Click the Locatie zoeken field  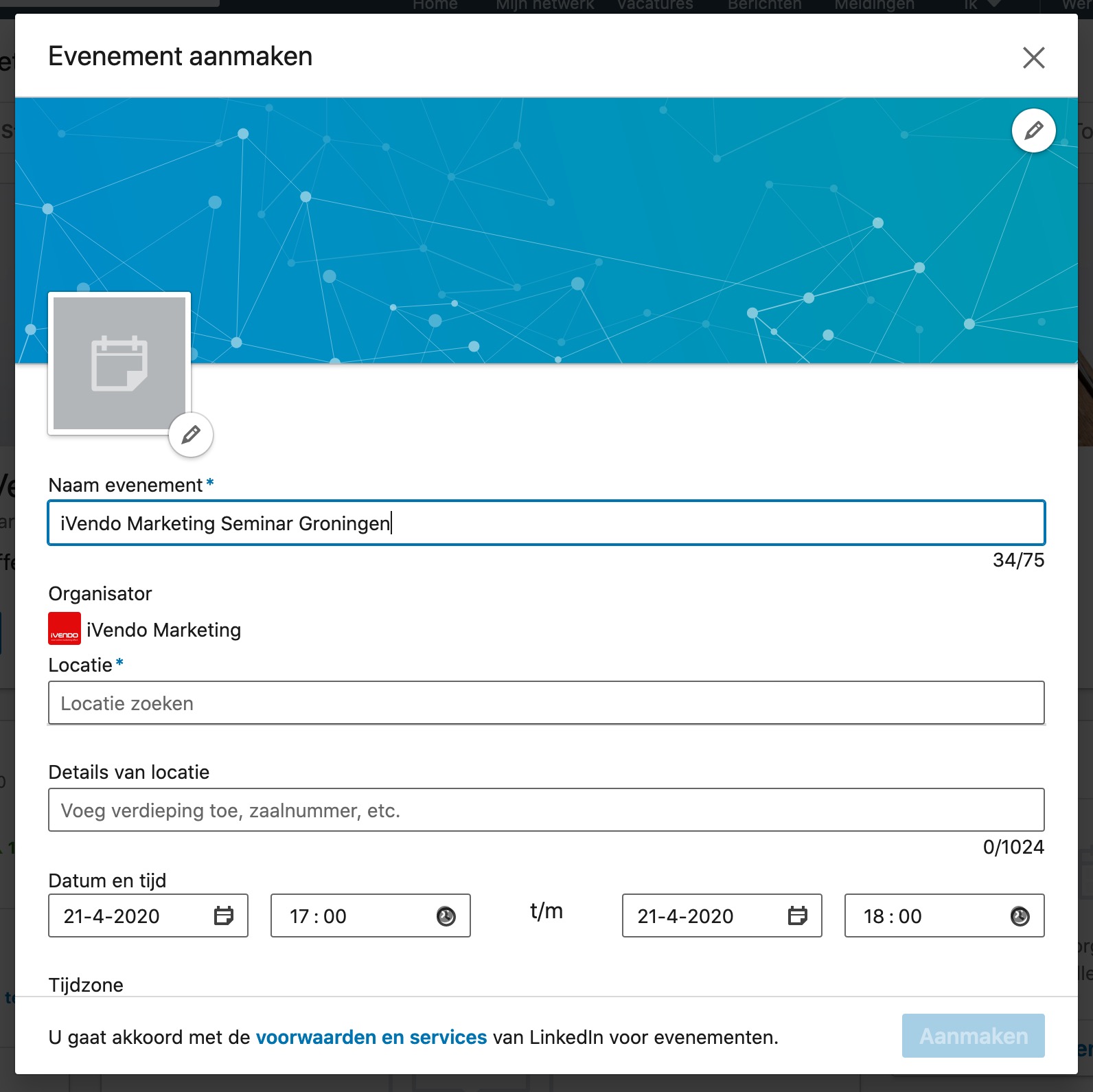click(546, 703)
